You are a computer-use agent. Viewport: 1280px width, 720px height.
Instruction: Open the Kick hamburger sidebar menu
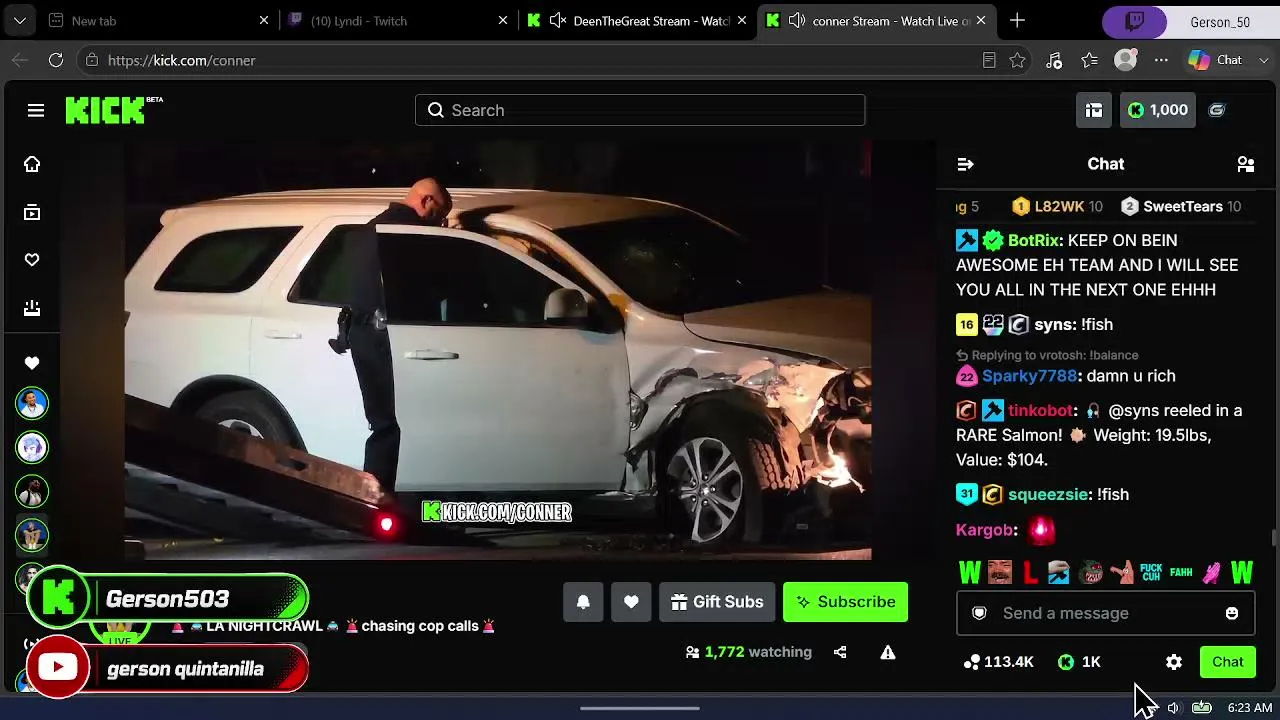pyautogui.click(x=36, y=110)
